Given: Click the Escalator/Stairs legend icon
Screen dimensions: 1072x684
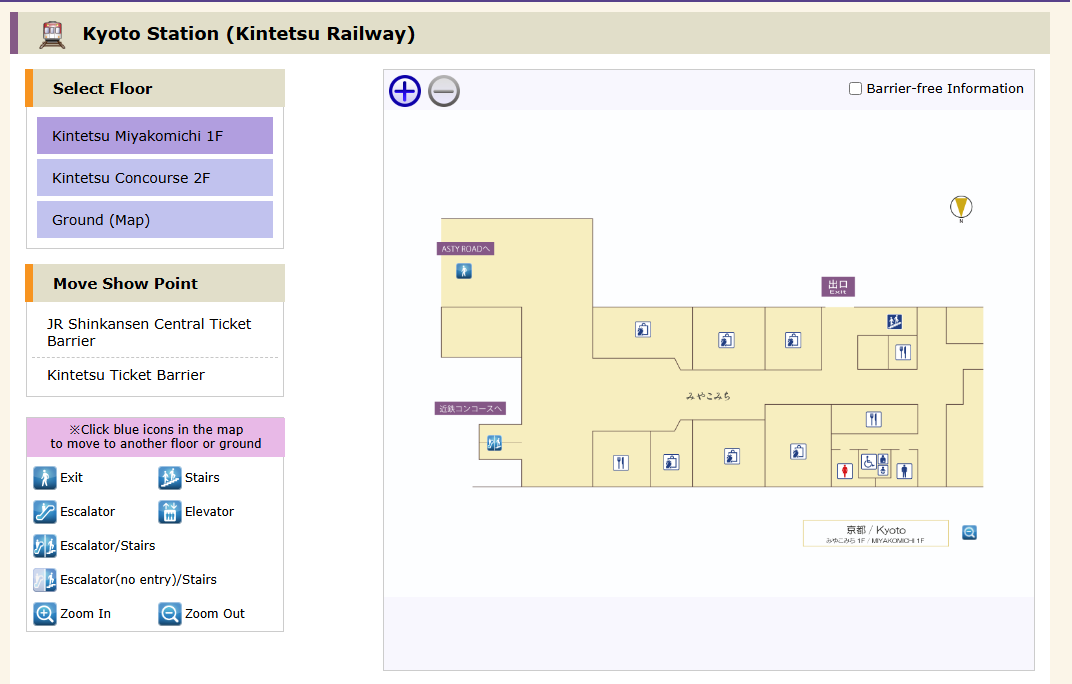Looking at the screenshot, I should click(x=44, y=546).
